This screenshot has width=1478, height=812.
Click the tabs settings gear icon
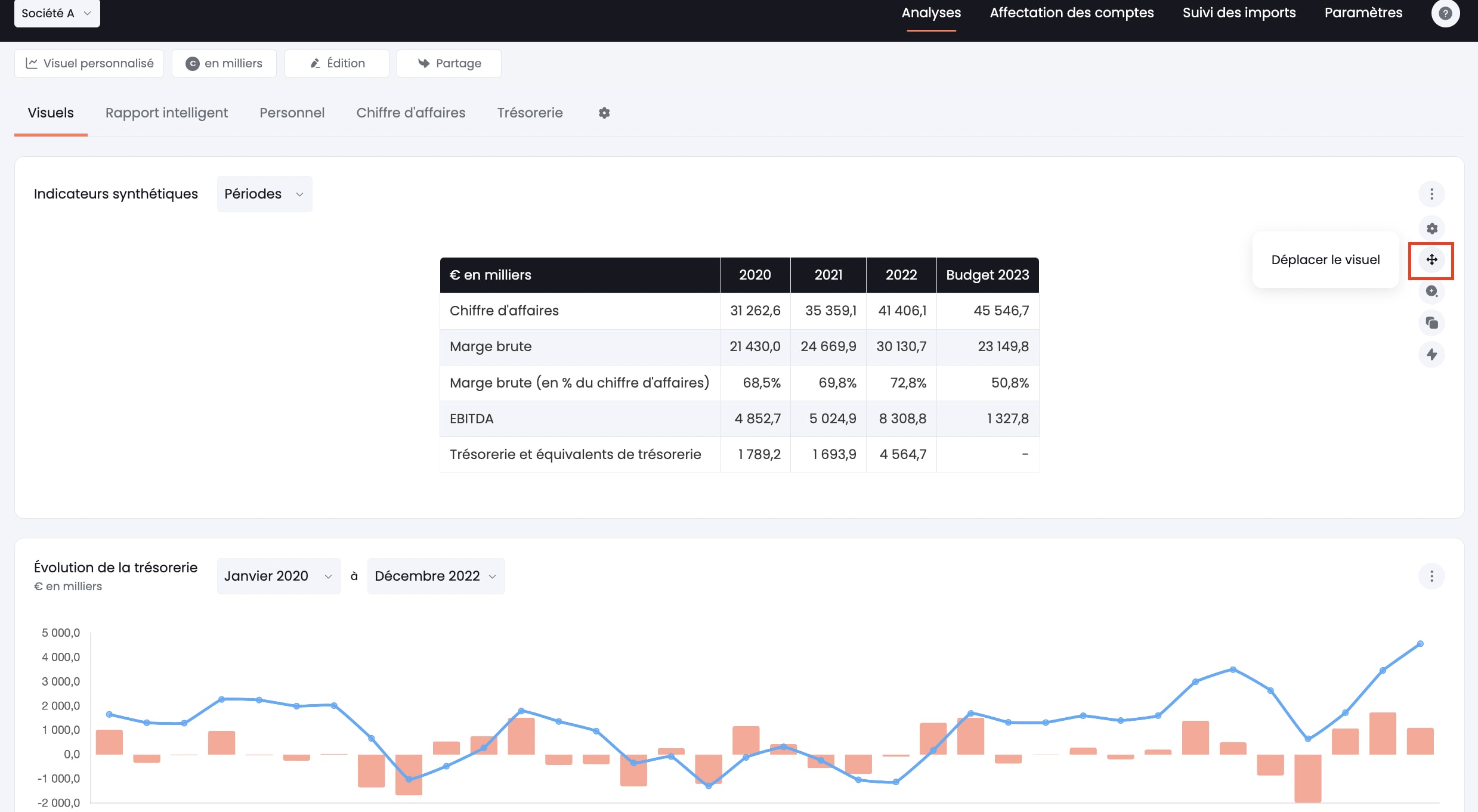coord(604,113)
